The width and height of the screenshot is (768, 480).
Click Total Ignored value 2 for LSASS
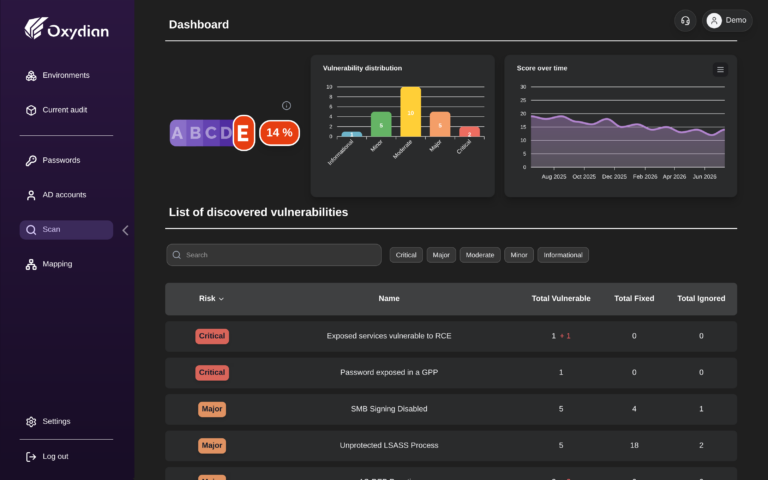(x=701, y=445)
